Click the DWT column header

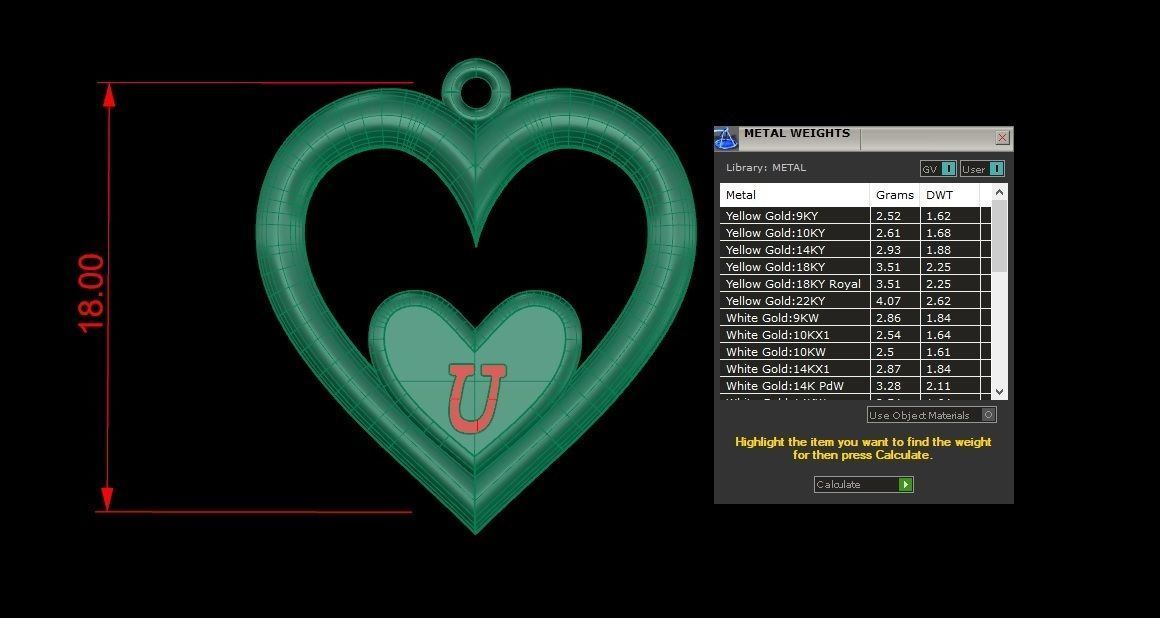tap(949, 195)
